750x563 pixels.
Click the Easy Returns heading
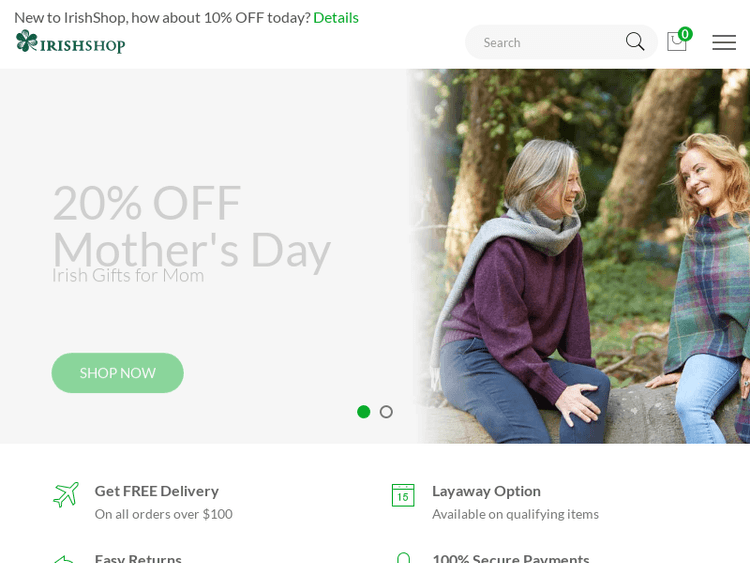138,558
